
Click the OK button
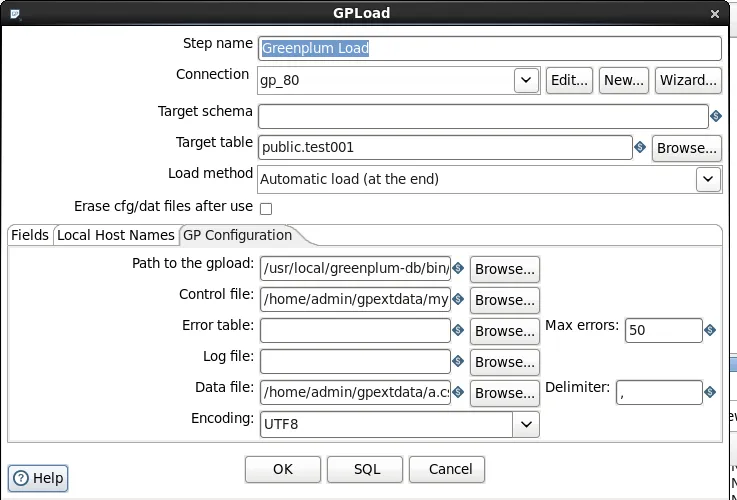tap(283, 469)
